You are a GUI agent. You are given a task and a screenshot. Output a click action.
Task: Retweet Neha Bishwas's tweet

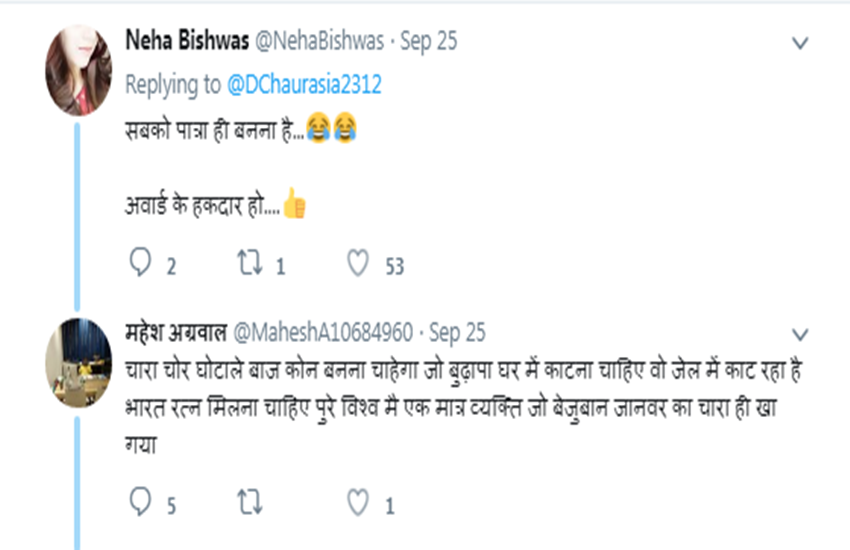click(249, 265)
